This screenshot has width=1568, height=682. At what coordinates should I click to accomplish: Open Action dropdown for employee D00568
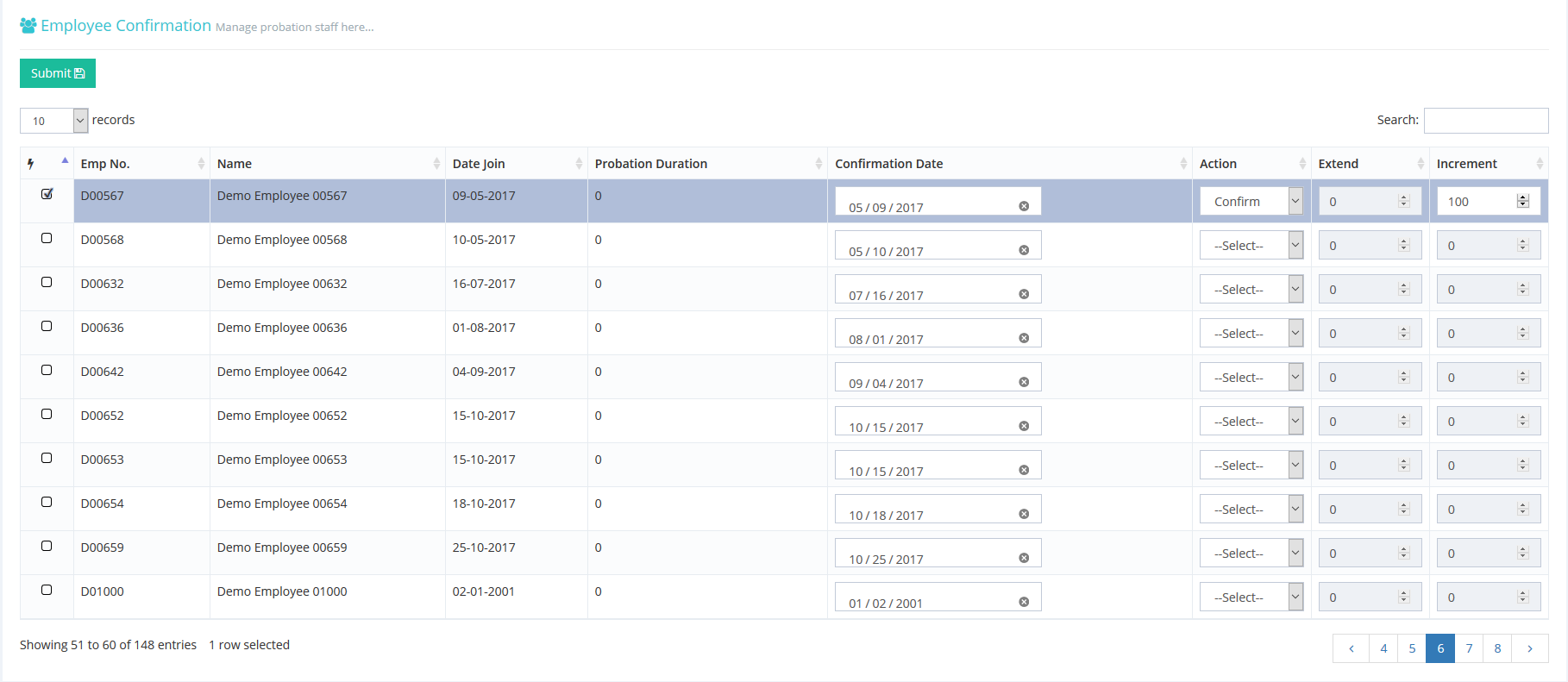[1251, 246]
